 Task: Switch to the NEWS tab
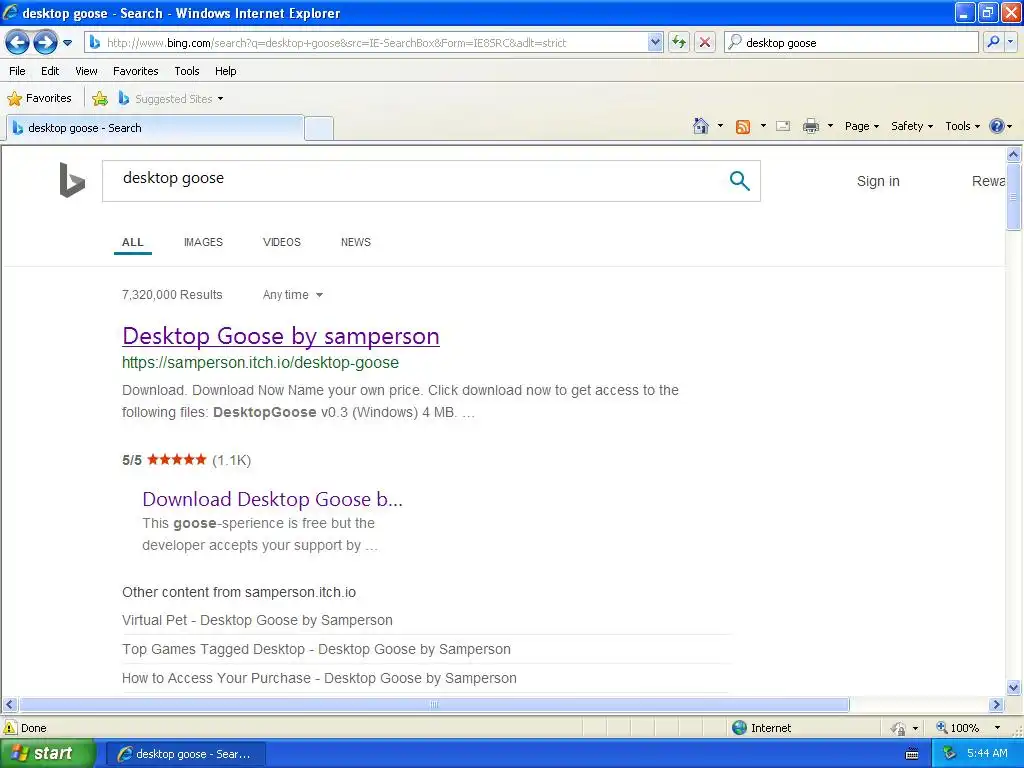coord(356,242)
